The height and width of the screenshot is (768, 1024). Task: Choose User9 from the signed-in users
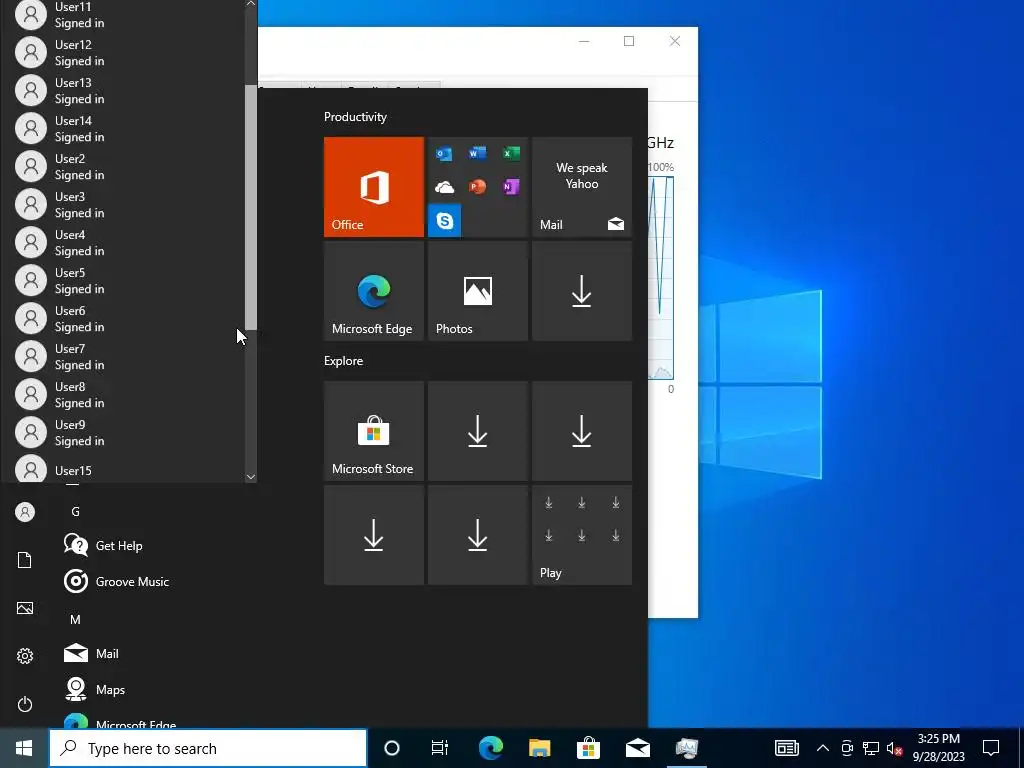pyautogui.click(x=123, y=432)
